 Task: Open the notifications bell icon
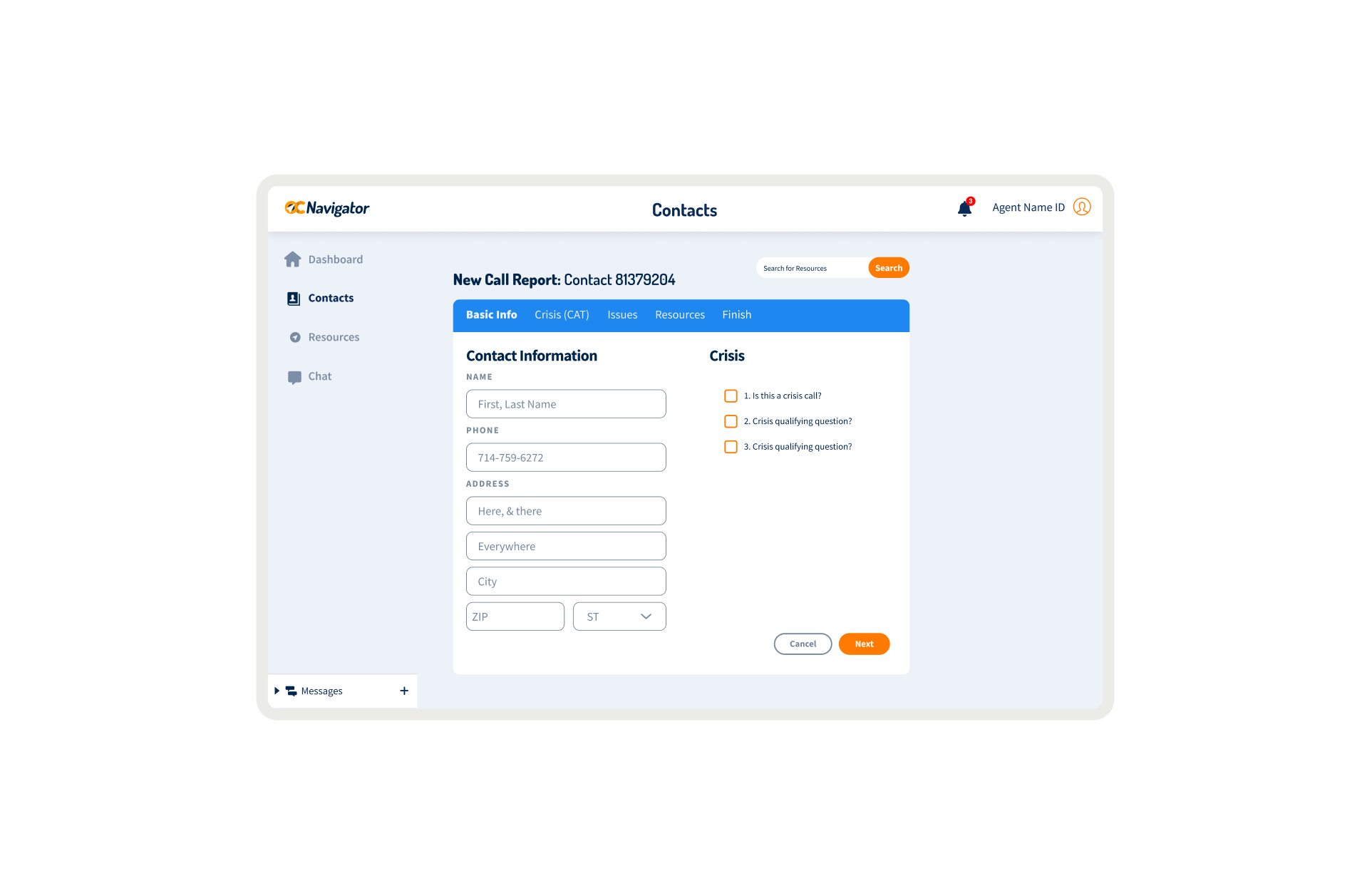964,207
